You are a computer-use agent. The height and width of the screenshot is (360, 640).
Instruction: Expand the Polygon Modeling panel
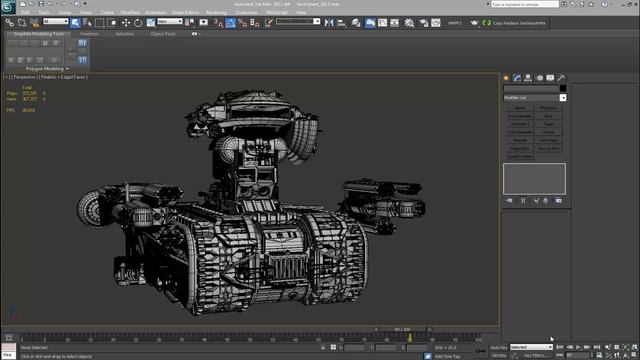[47, 69]
